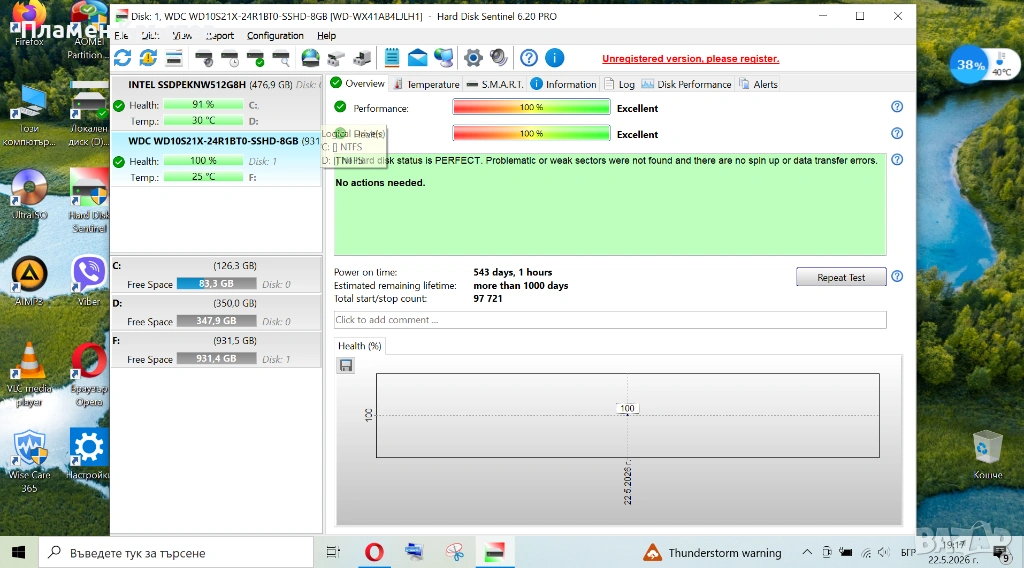Click the blue info circle toolbar icon

click(554, 58)
